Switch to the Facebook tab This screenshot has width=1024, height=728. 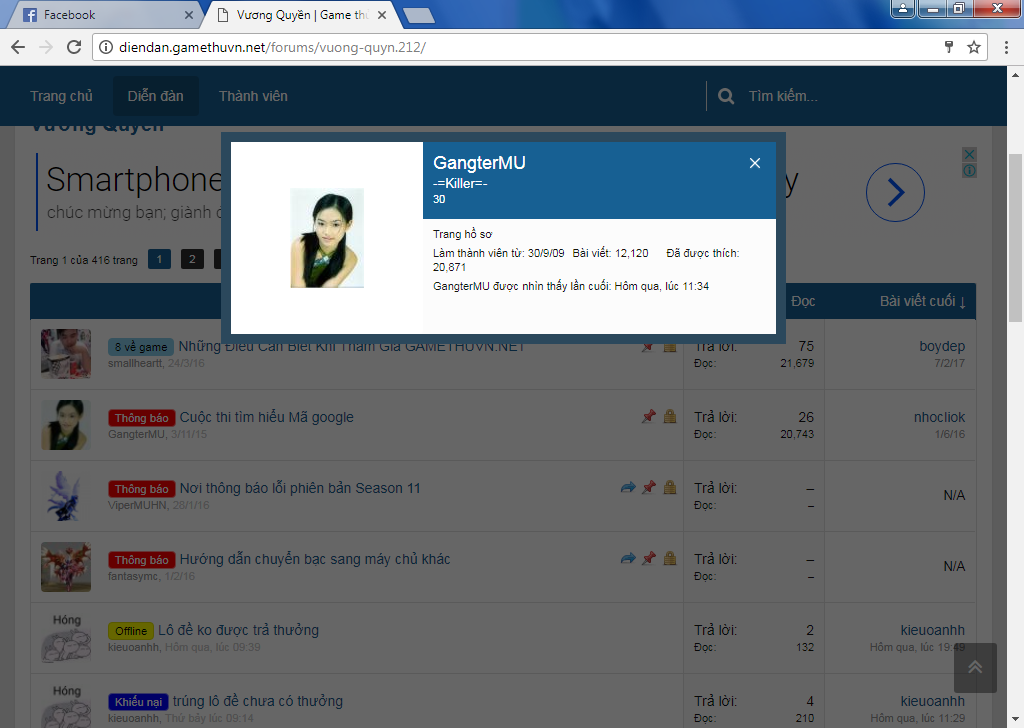point(100,15)
